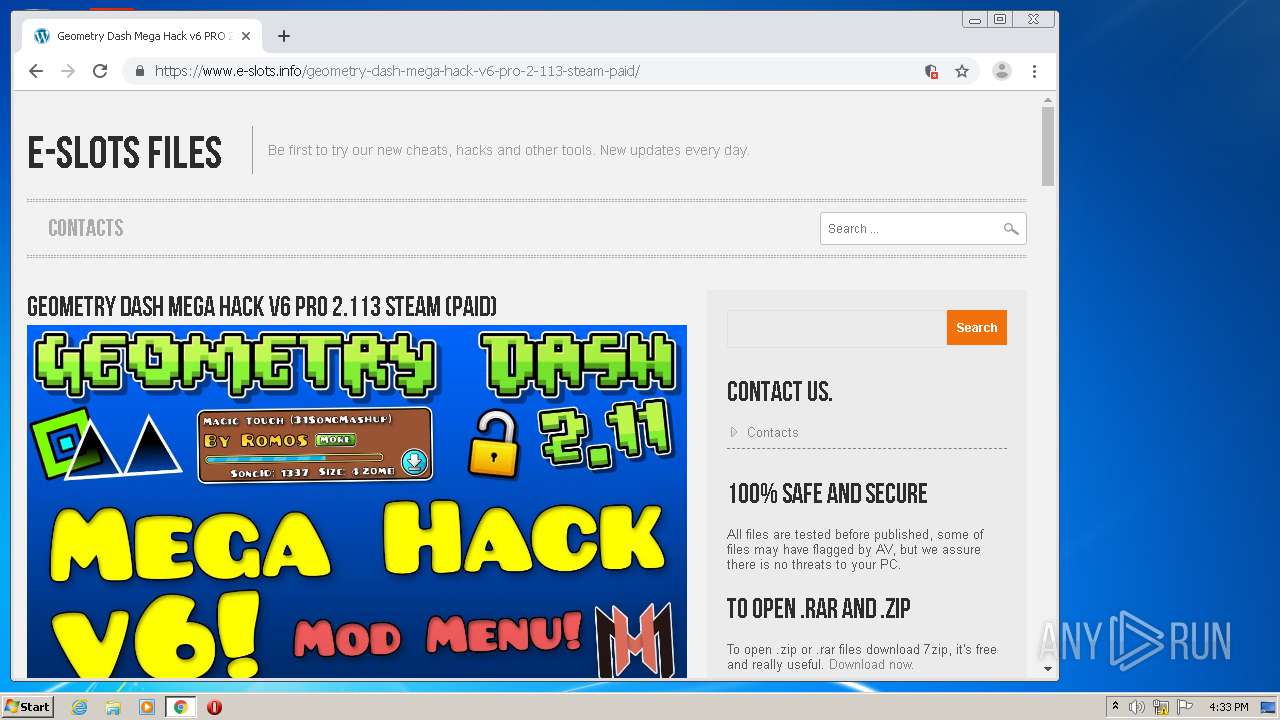Submit search with the magnifier icon
Image resolution: width=1280 pixels, height=720 pixels.
click(1011, 229)
